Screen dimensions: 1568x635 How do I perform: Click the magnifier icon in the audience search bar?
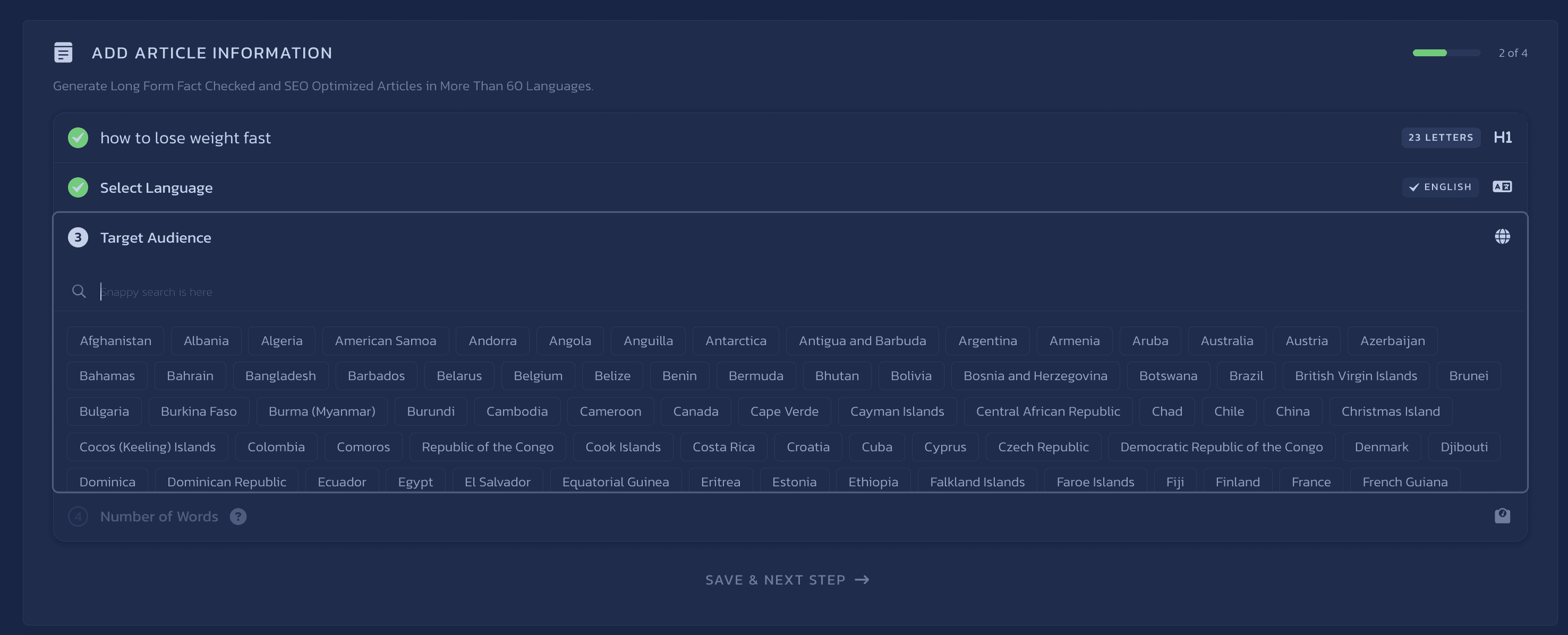[79, 291]
